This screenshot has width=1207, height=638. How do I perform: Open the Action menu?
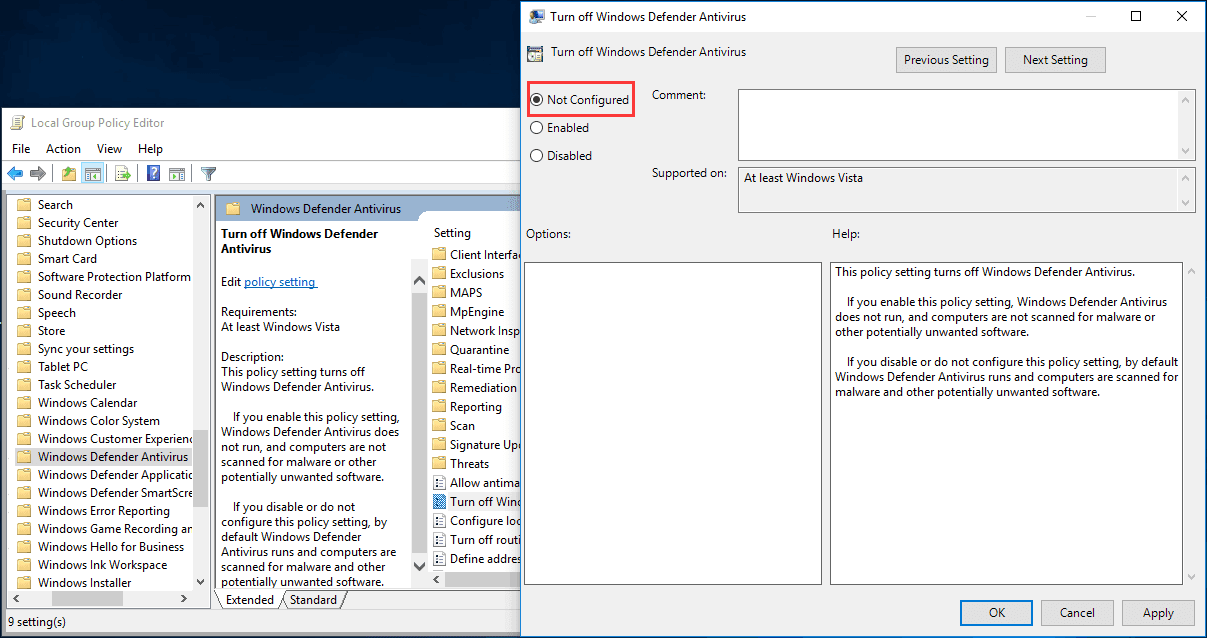[x=63, y=149]
